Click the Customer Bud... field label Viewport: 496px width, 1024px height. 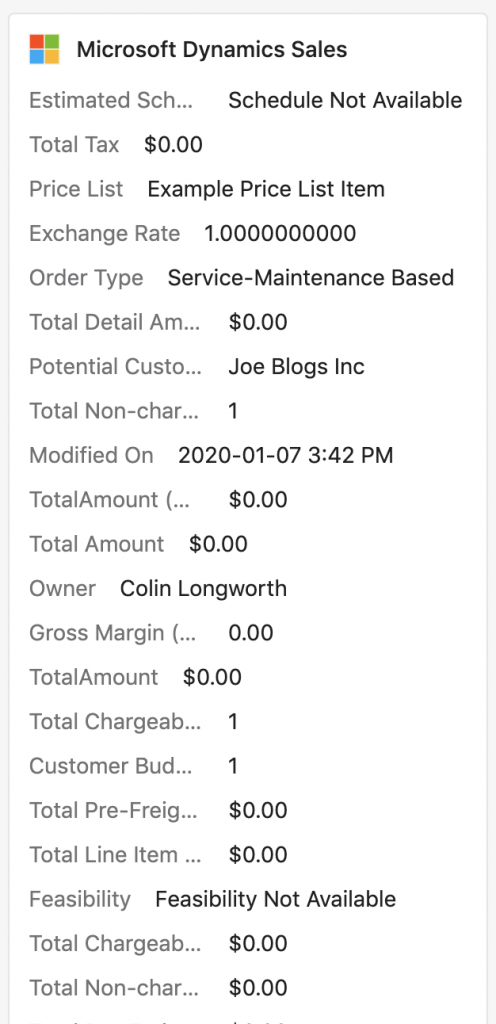111,766
